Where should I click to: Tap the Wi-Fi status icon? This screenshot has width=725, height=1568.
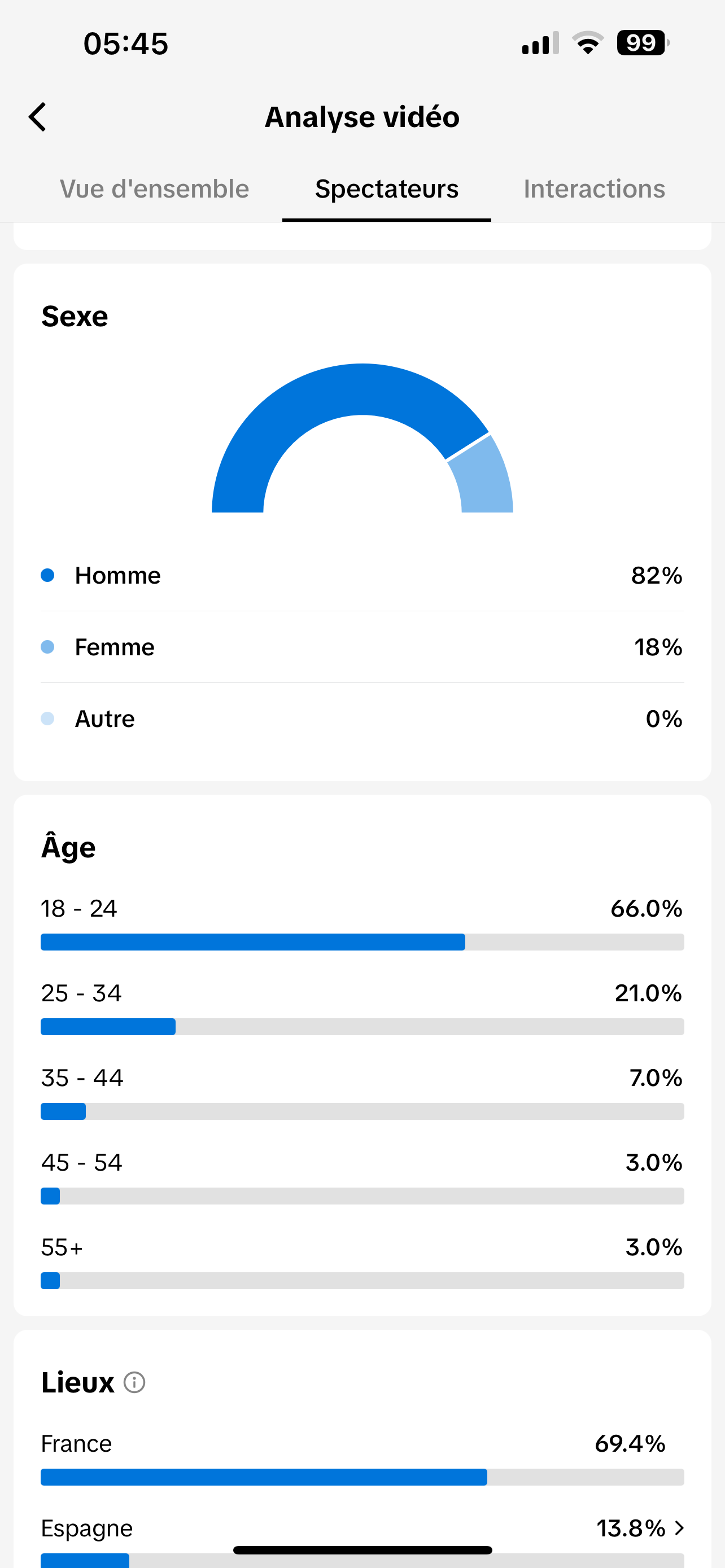(x=587, y=42)
